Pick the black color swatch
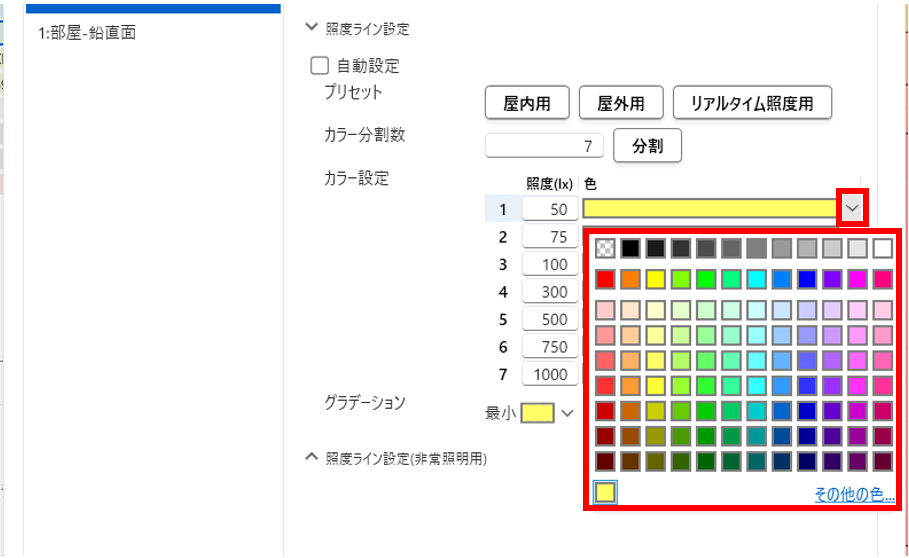Screen dimensions: 909x558 pos(630,248)
